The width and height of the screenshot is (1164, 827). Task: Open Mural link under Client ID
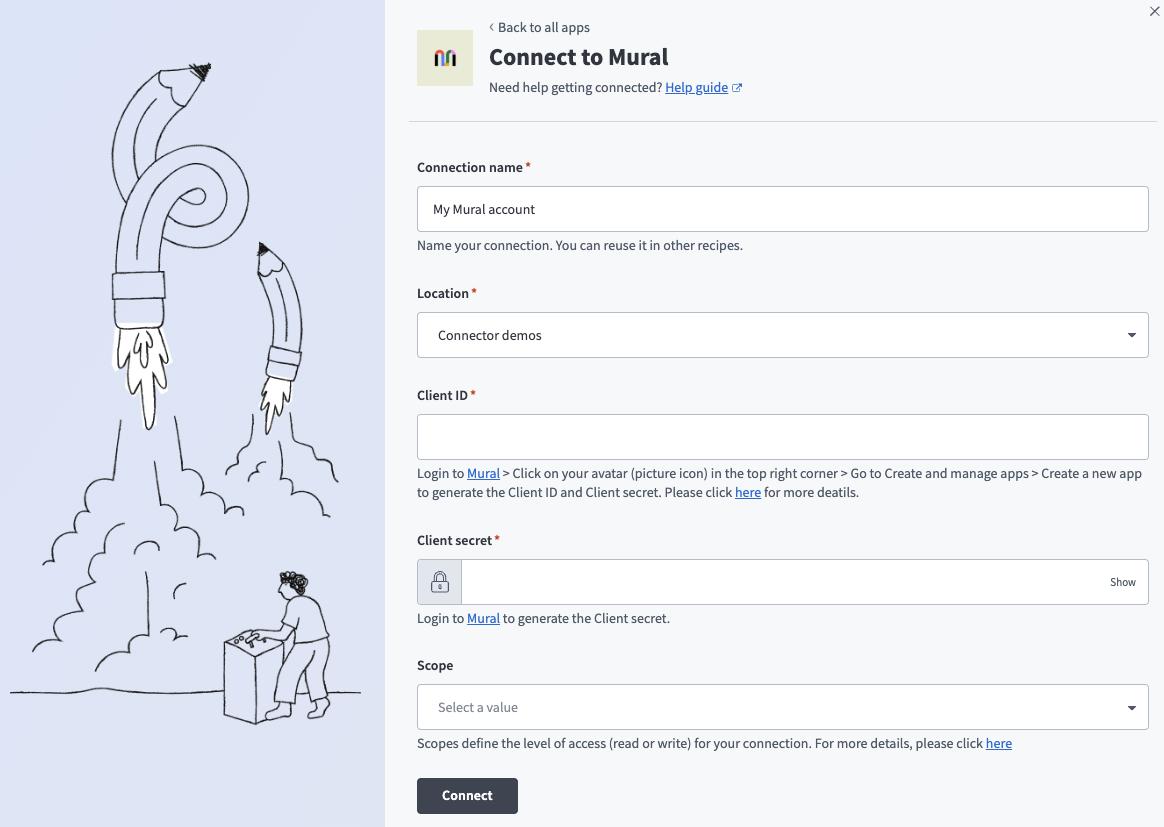(483, 474)
